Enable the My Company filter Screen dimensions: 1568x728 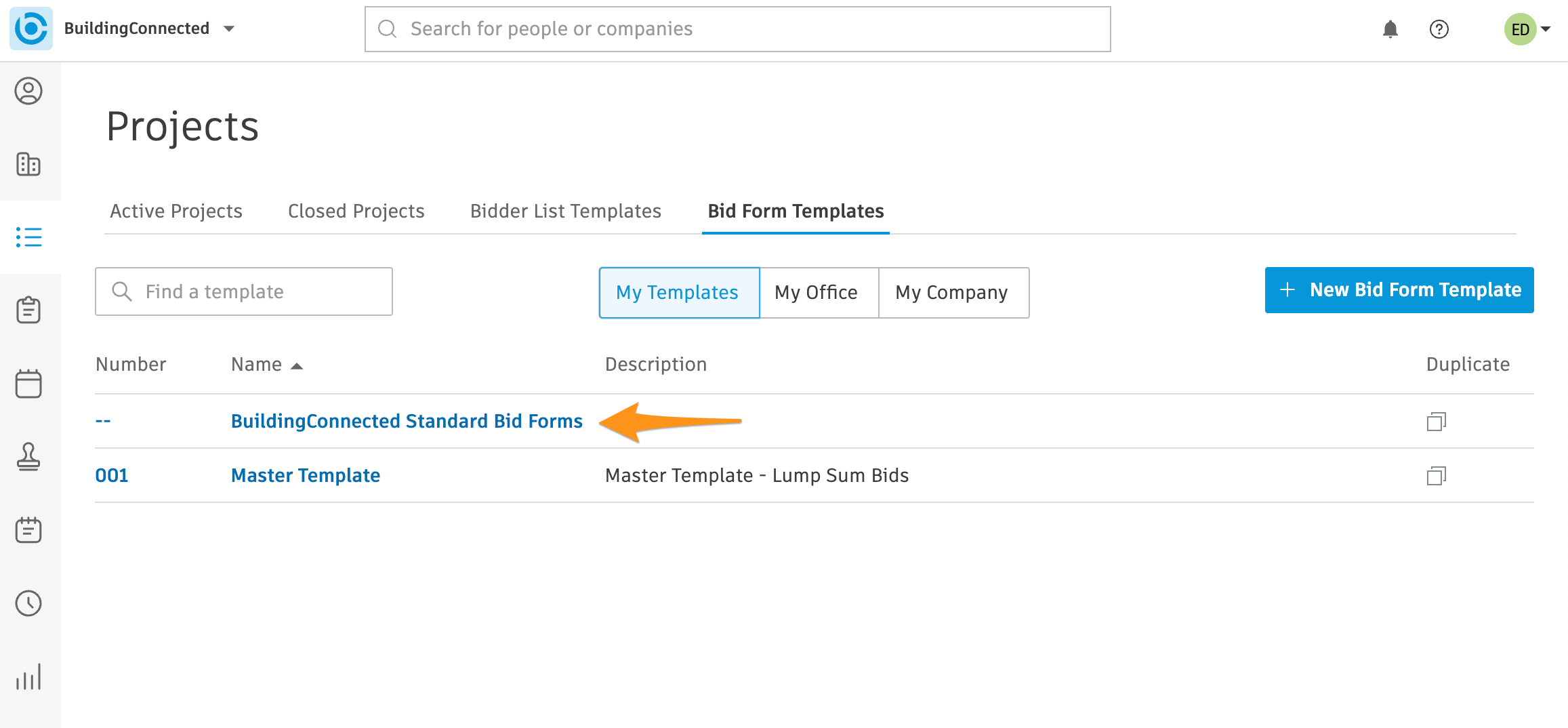click(x=951, y=292)
